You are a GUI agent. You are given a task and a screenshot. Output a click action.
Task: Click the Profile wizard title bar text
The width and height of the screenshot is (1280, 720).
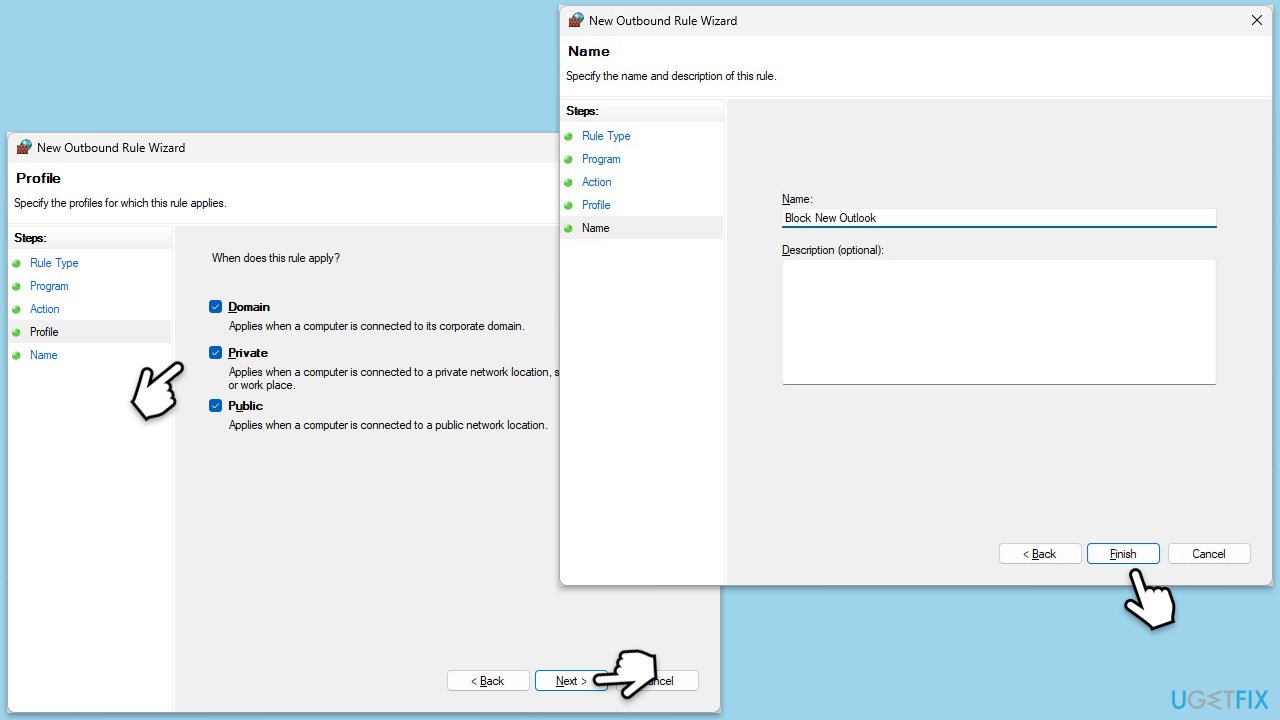(111, 147)
